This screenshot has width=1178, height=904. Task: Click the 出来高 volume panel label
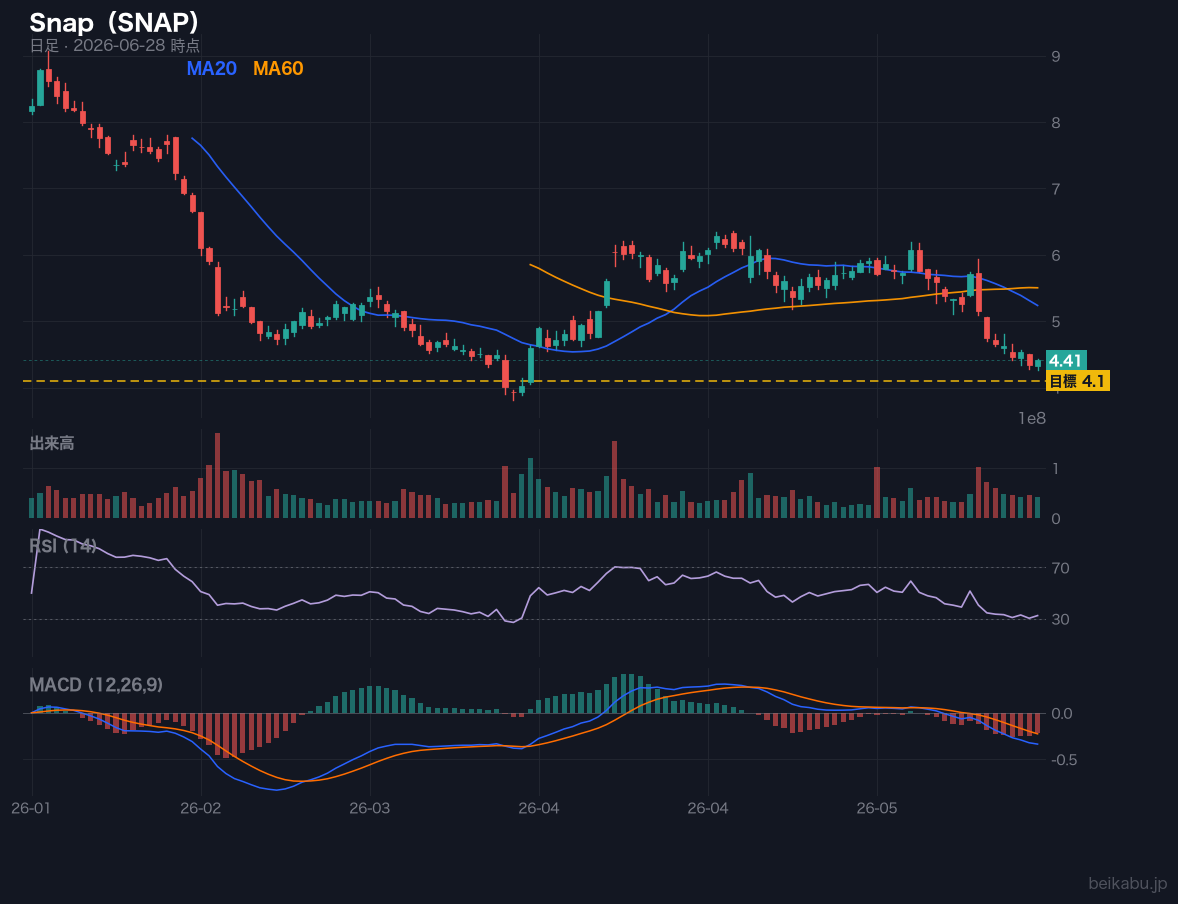tap(52, 443)
